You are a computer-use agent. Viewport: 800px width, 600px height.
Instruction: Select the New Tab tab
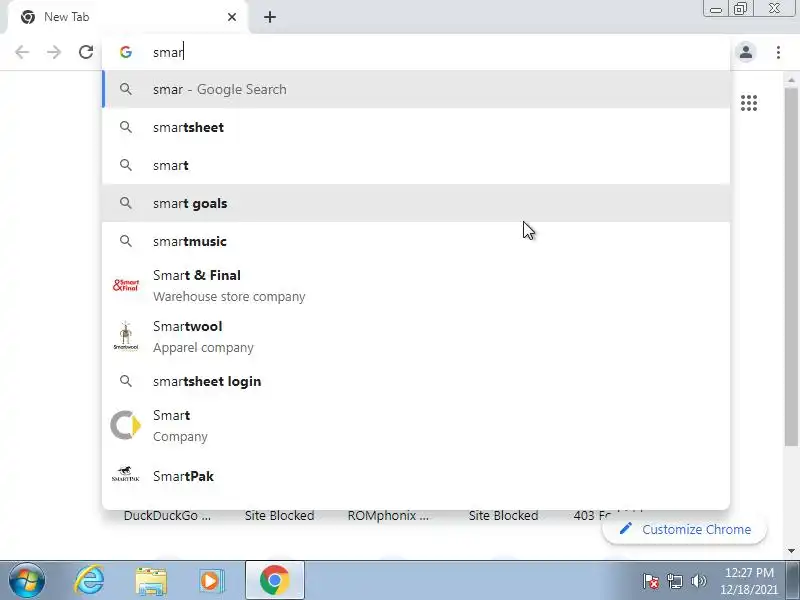coord(128,17)
